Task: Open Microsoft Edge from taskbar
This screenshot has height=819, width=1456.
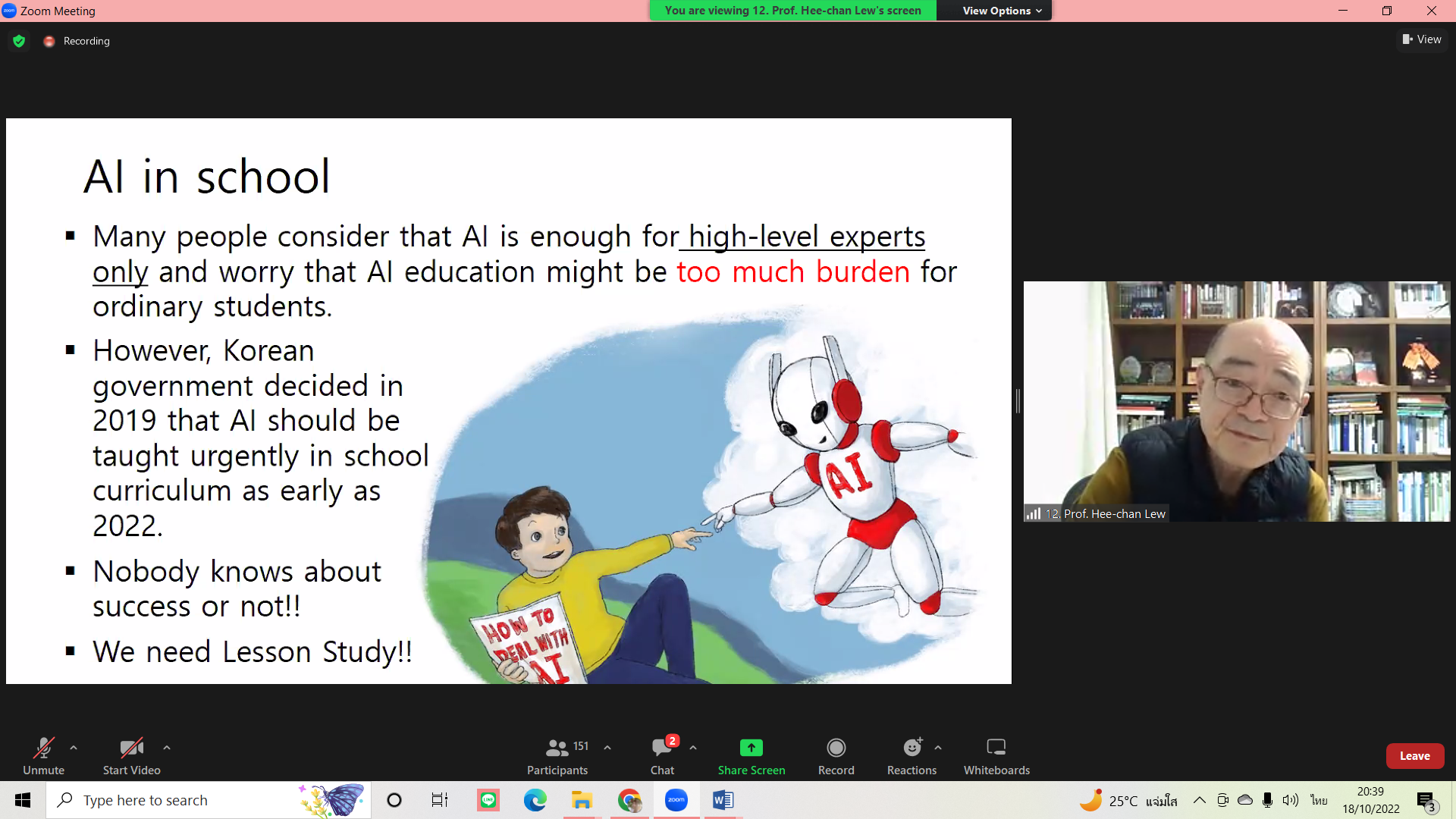Action: (535, 800)
